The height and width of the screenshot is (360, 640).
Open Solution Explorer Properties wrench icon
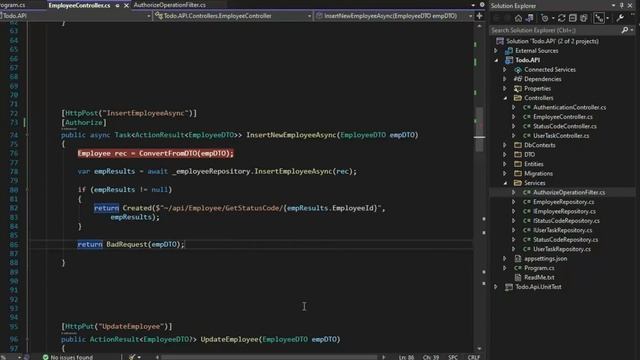click(x=620, y=18)
